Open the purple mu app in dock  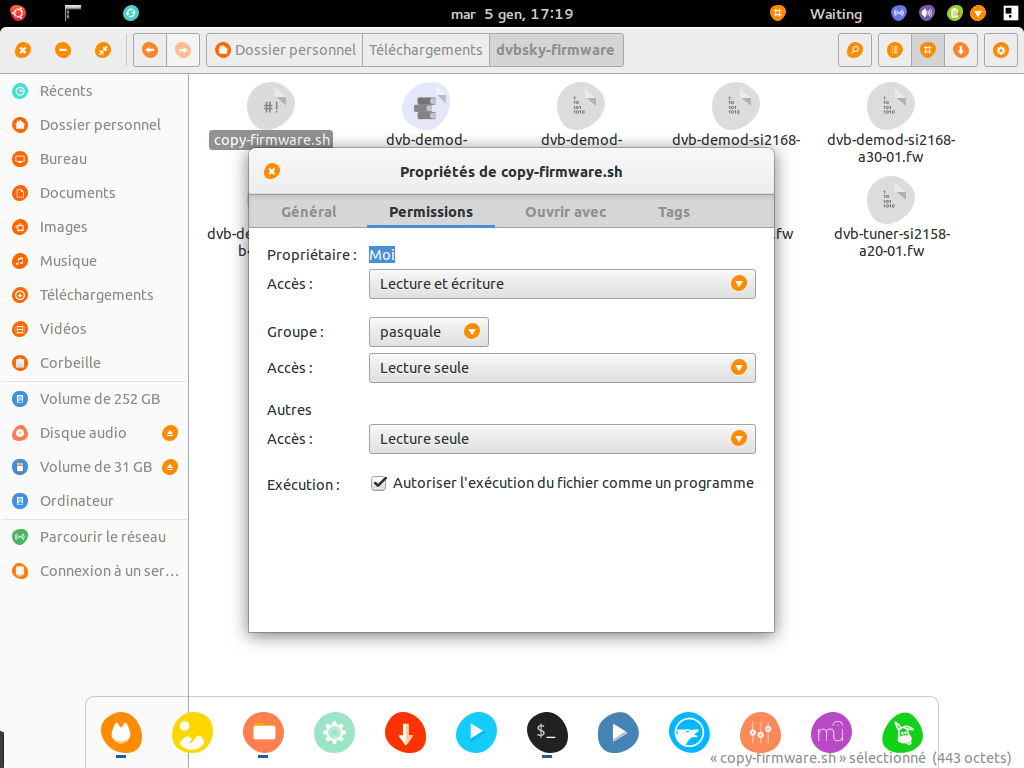point(831,733)
